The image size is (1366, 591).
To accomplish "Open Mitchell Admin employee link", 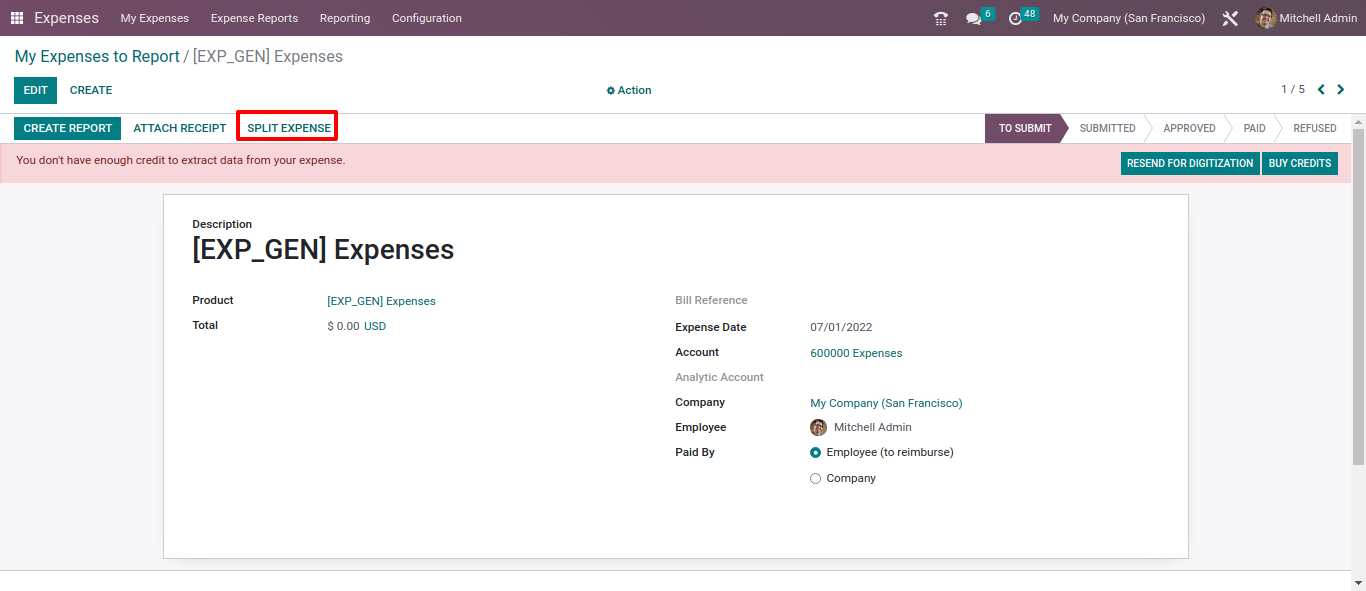I will click(x=872, y=427).
